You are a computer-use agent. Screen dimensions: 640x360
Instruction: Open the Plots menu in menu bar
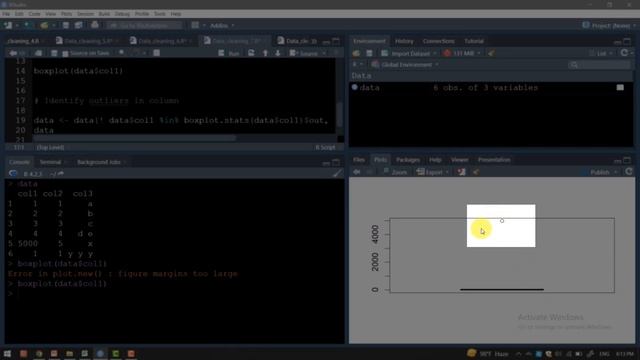click(x=67, y=14)
